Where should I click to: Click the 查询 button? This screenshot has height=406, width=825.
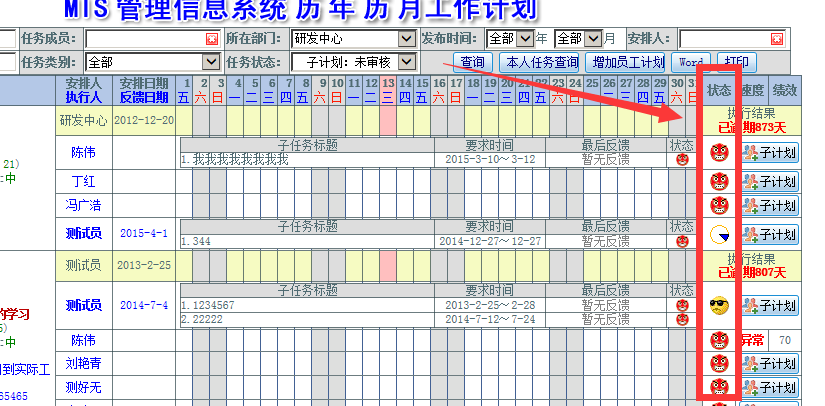click(x=472, y=62)
